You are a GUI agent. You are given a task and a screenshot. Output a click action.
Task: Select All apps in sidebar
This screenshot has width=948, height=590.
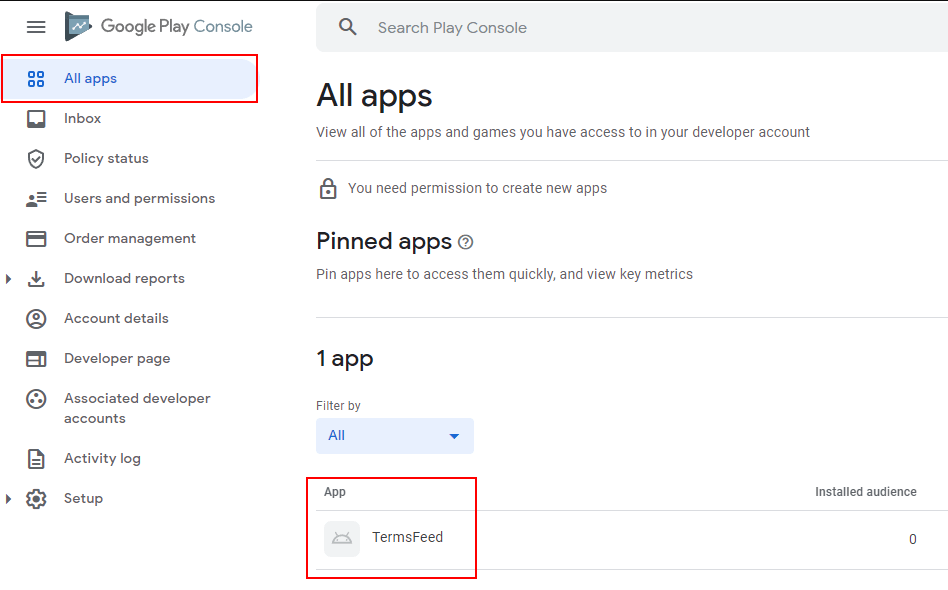pos(129,79)
